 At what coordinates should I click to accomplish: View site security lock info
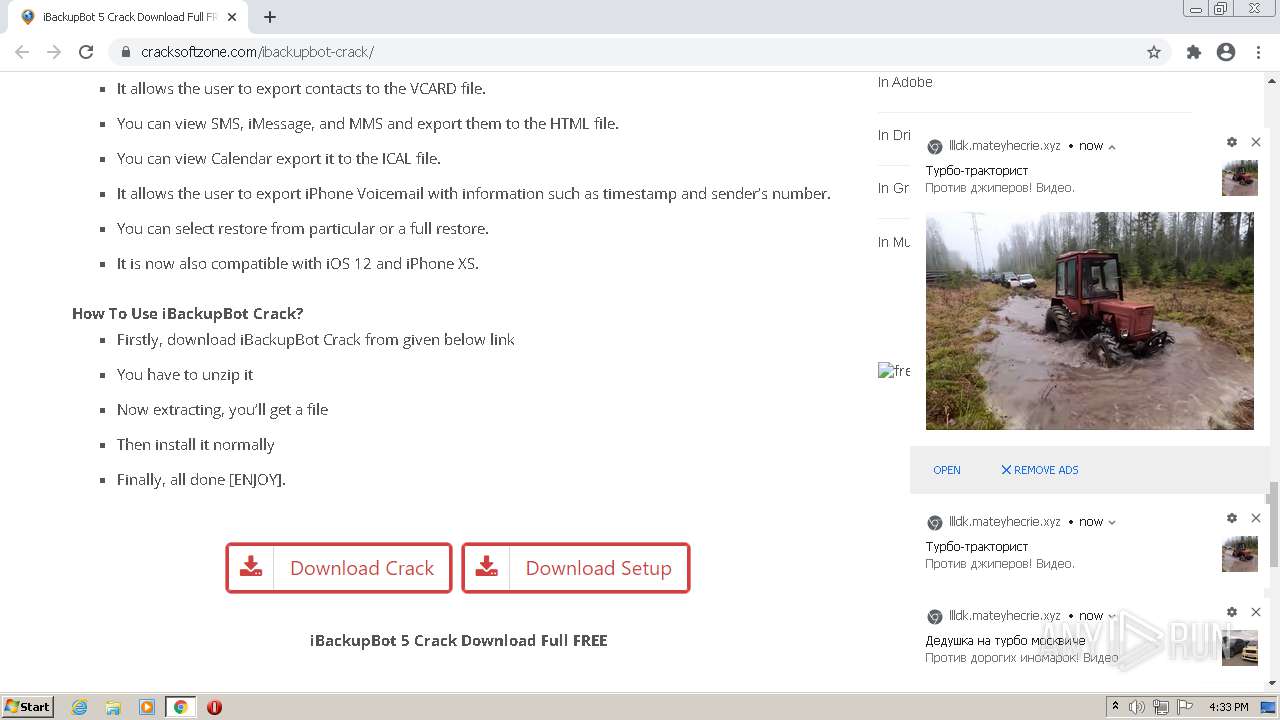click(125, 52)
